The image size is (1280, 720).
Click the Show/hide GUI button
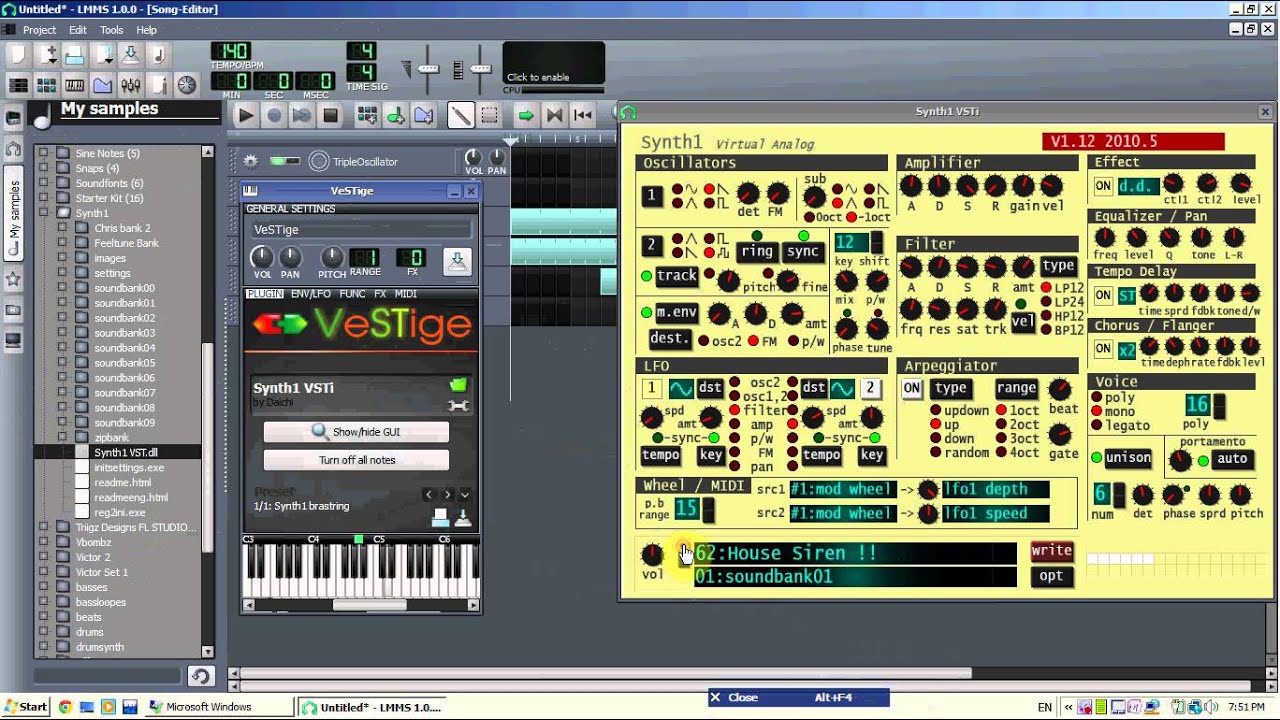356,432
